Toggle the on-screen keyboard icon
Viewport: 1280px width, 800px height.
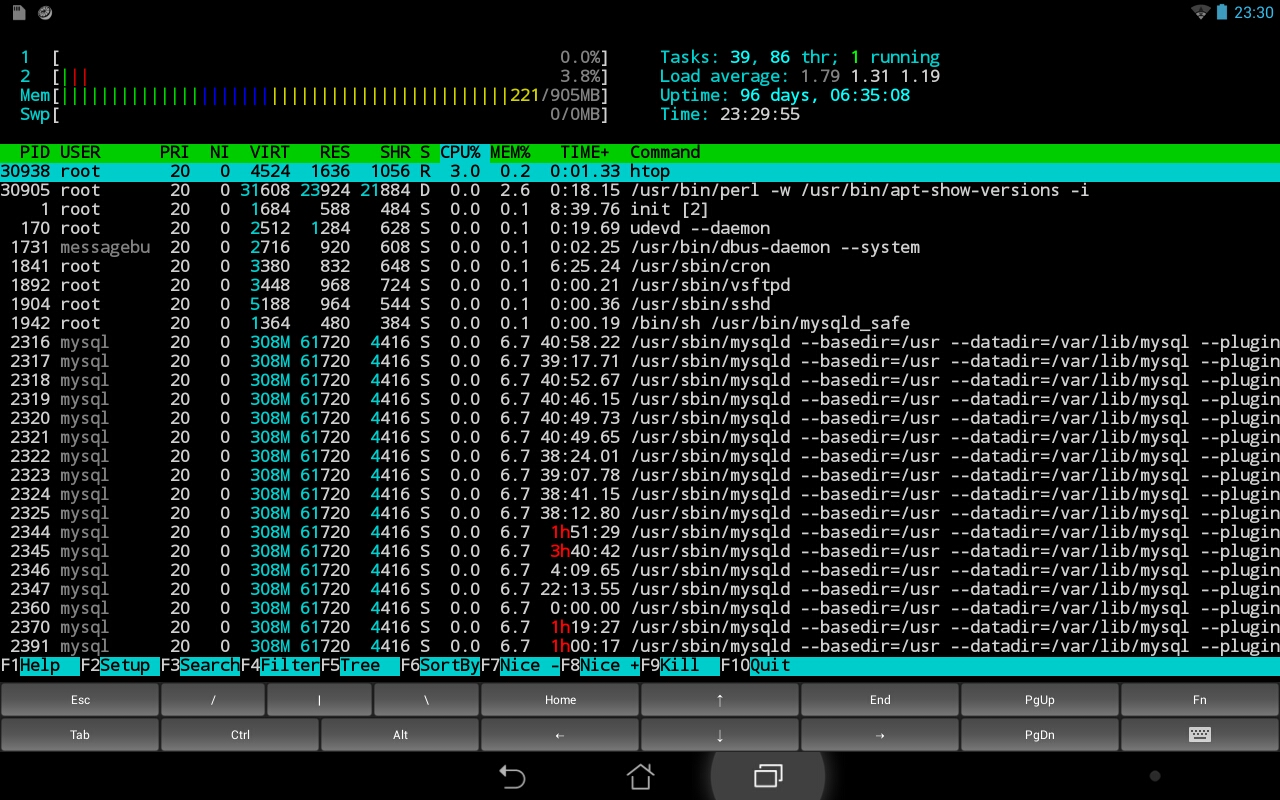tap(1199, 735)
